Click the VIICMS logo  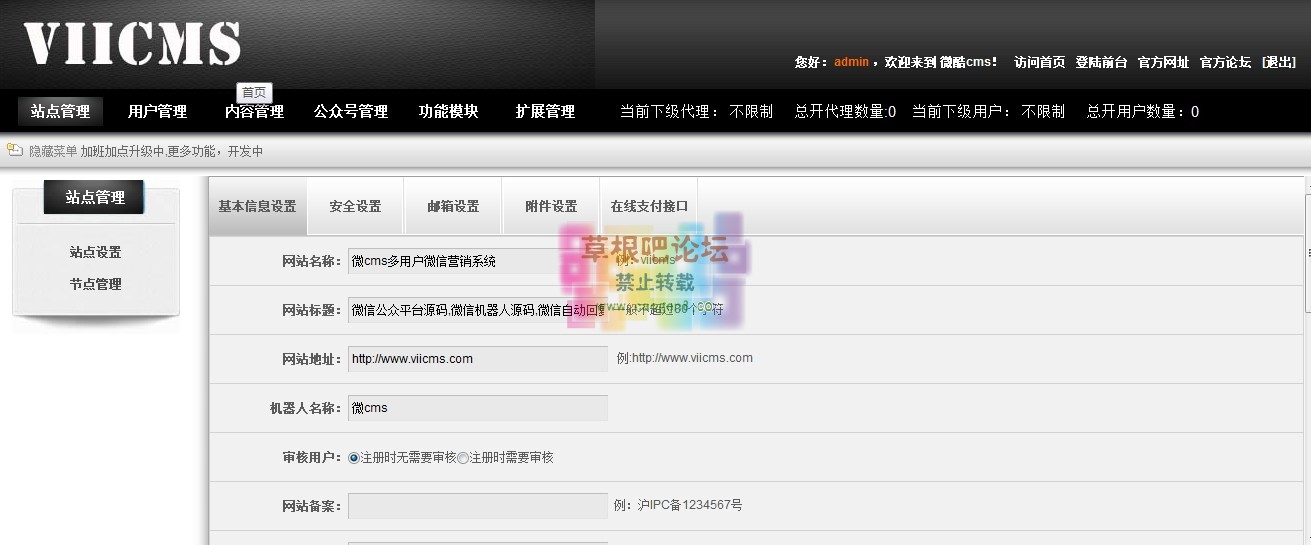coord(132,45)
